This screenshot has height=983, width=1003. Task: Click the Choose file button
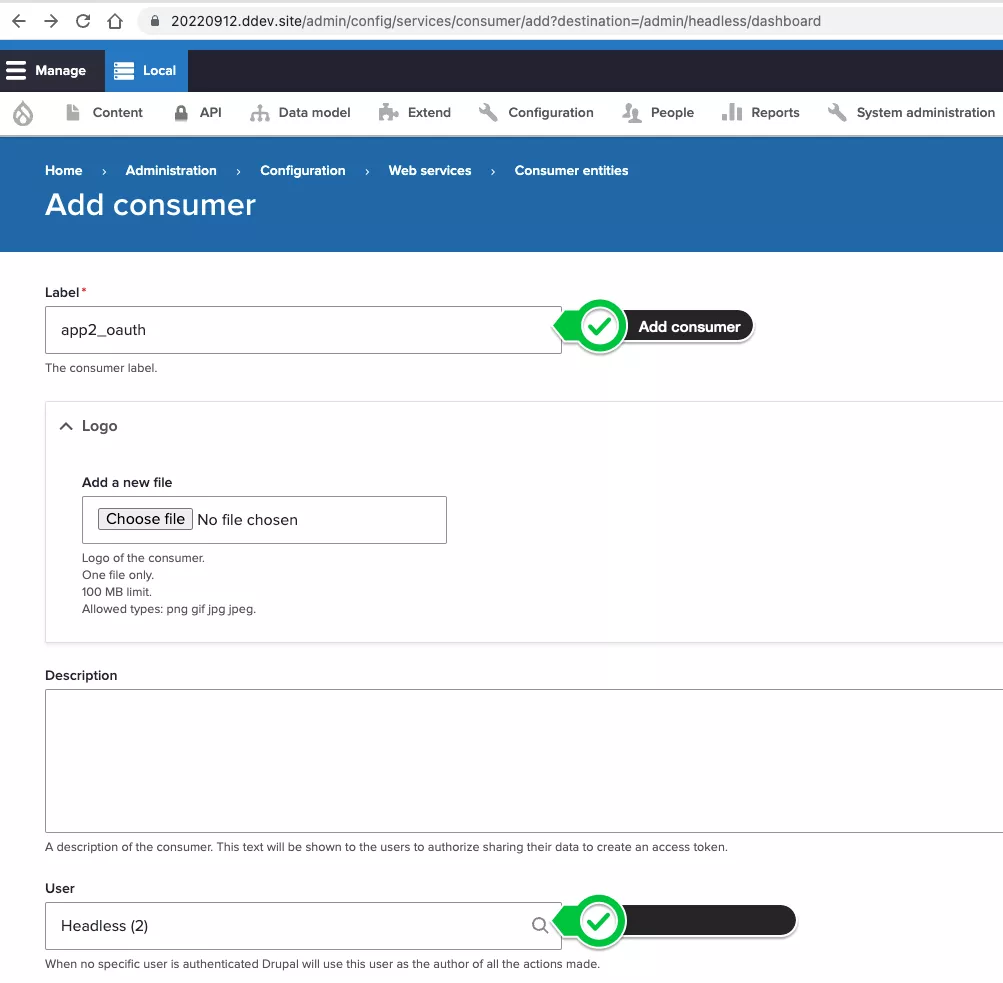click(x=145, y=519)
